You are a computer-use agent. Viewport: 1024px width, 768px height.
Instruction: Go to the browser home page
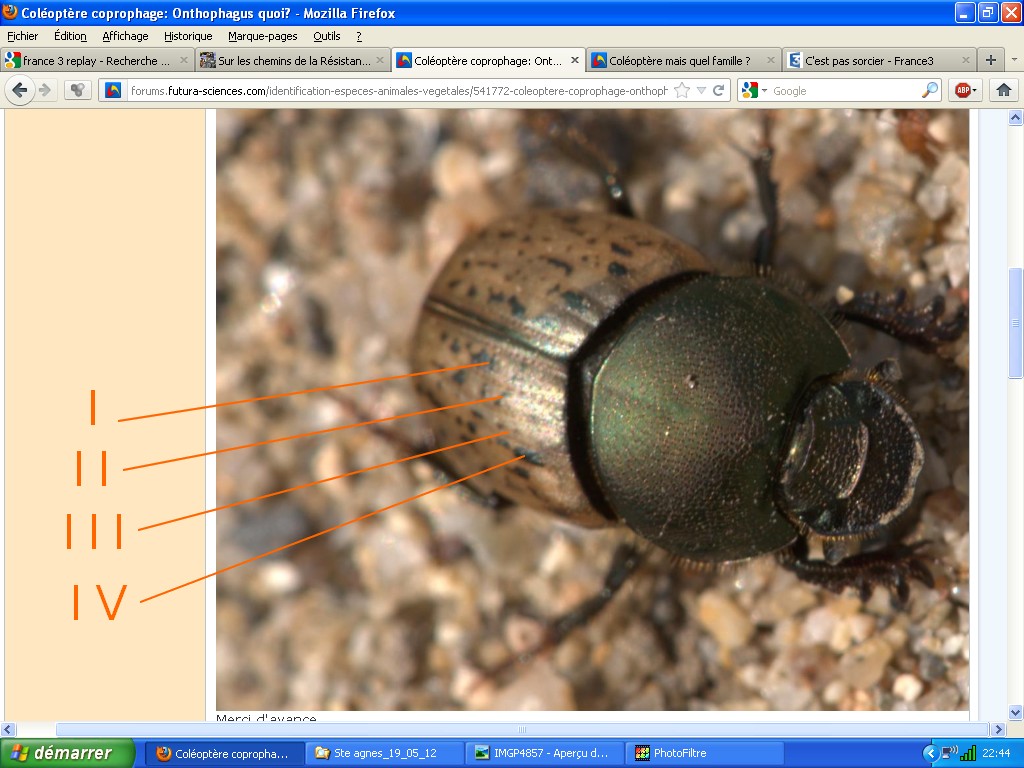[1004, 90]
